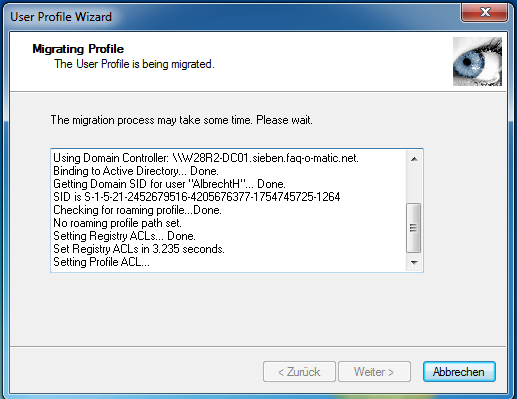
Task: Select the 'Setting Registry ACLs... Done' line
Action: 124,236
